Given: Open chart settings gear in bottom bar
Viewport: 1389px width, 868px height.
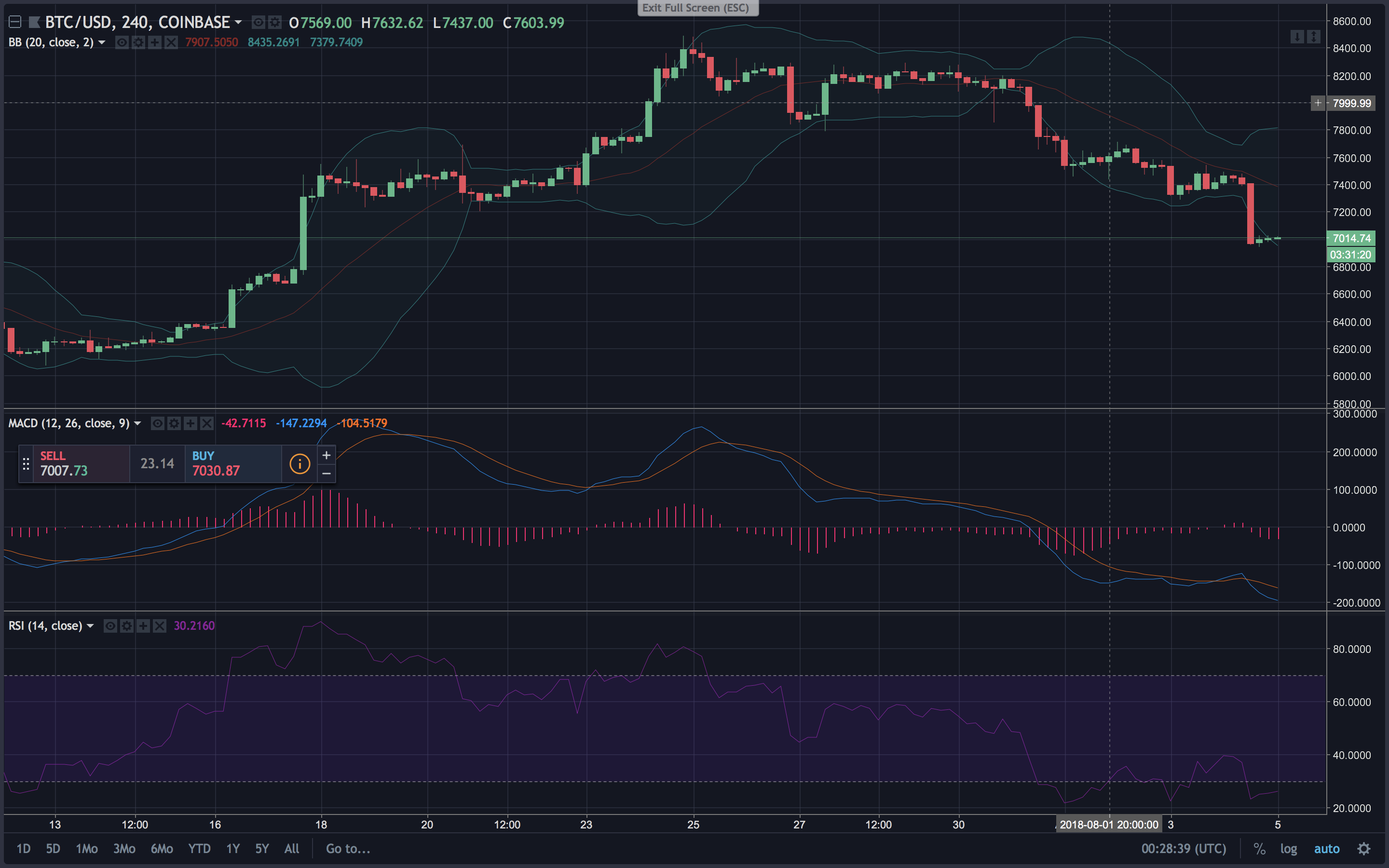Looking at the screenshot, I should pyautogui.click(x=1364, y=849).
